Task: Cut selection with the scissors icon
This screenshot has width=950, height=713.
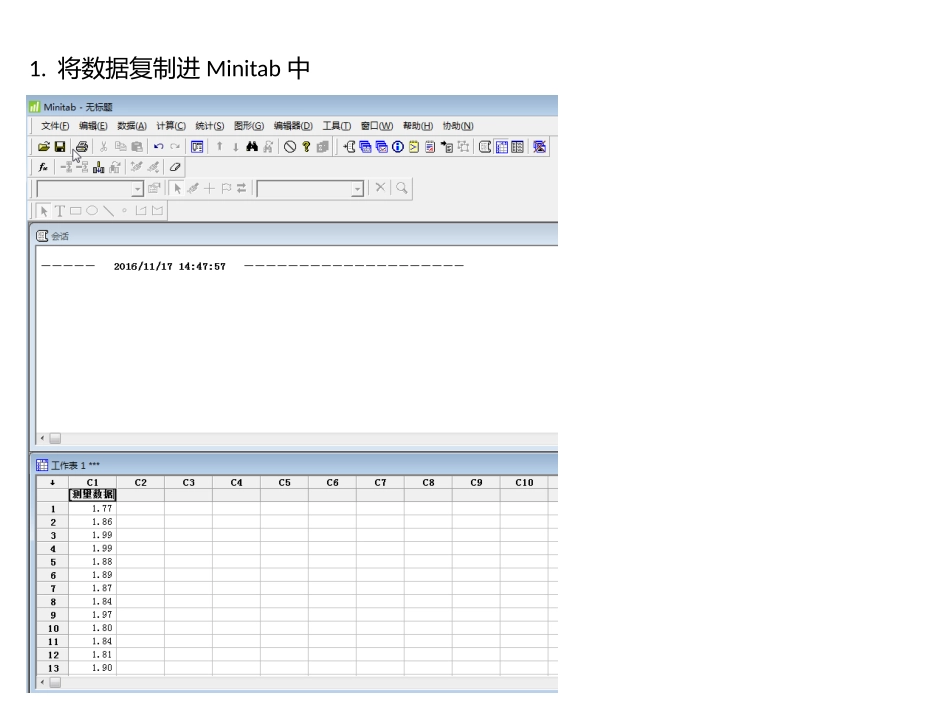Action: [104, 147]
